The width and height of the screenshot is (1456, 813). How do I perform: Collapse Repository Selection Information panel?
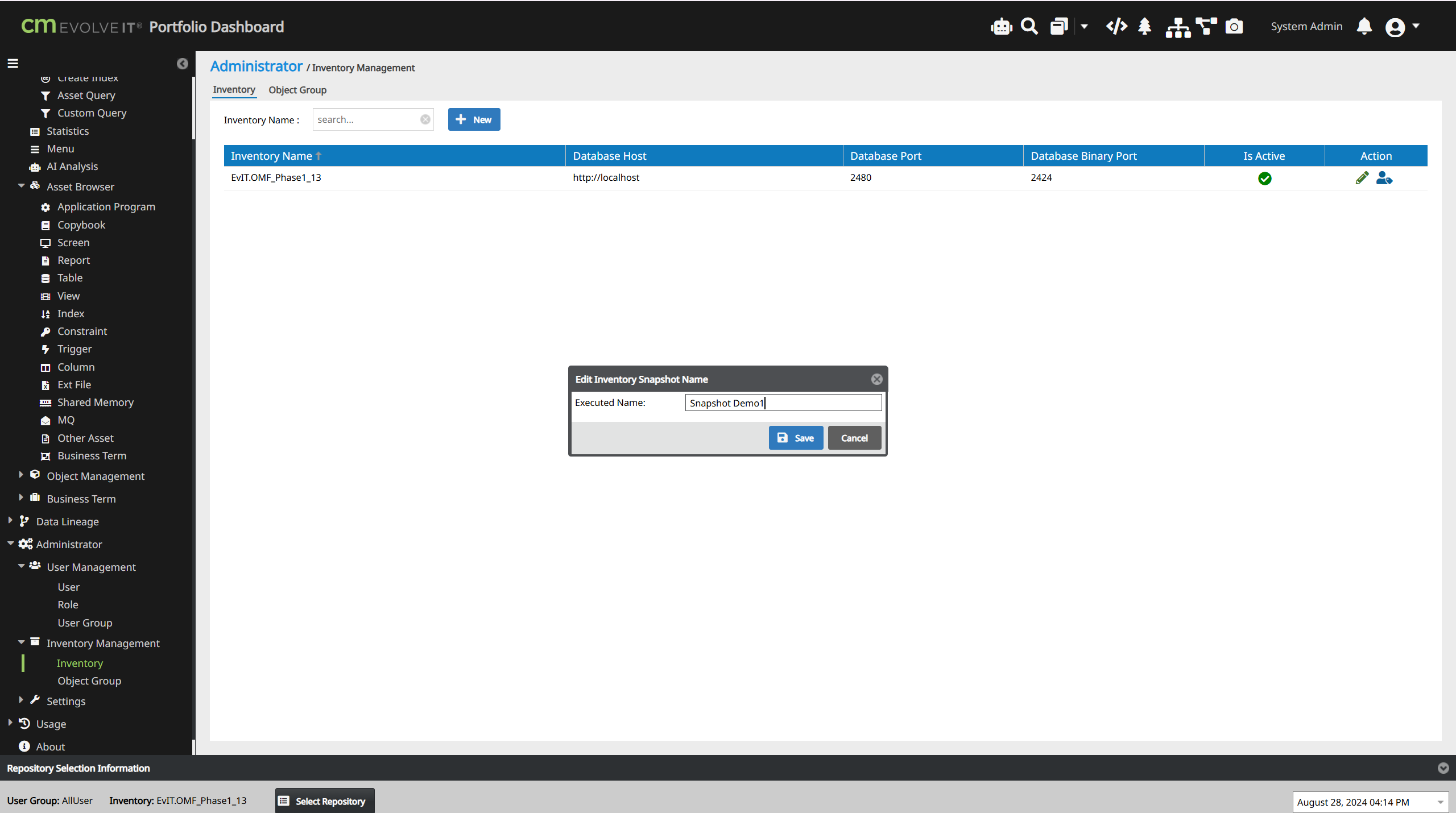1443,768
